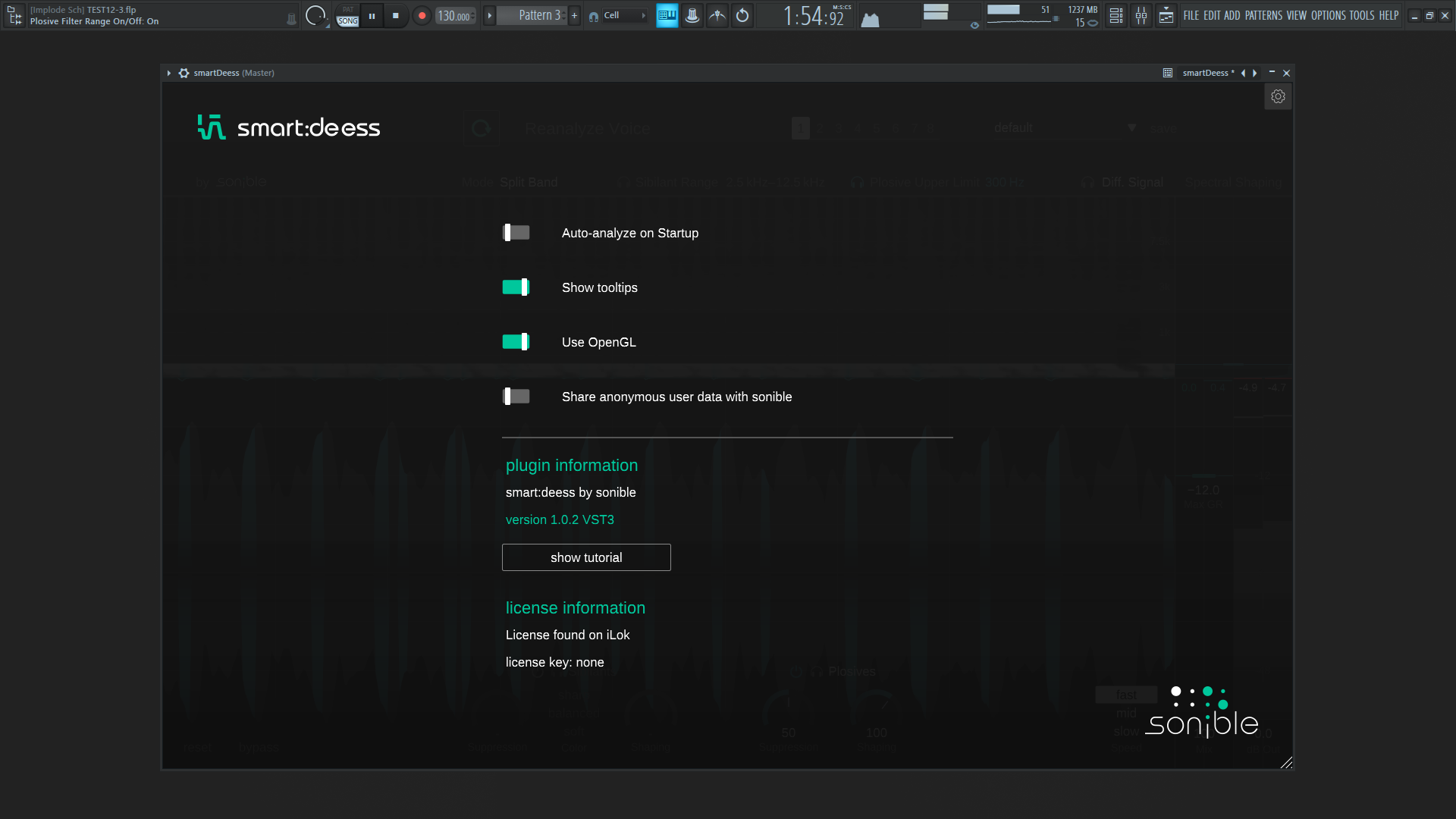
Task: Stop playback with the stop button
Action: click(396, 15)
